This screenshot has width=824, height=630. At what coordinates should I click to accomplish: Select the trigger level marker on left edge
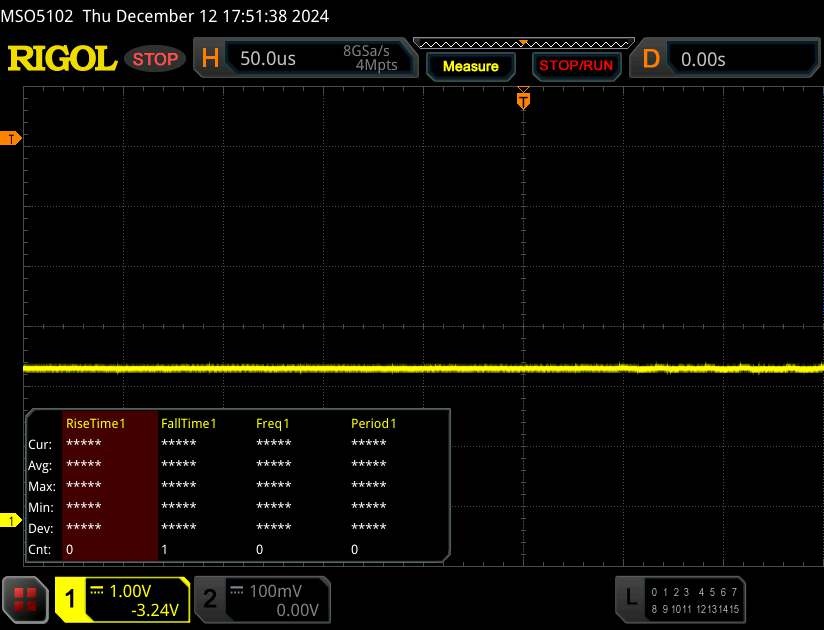12,138
